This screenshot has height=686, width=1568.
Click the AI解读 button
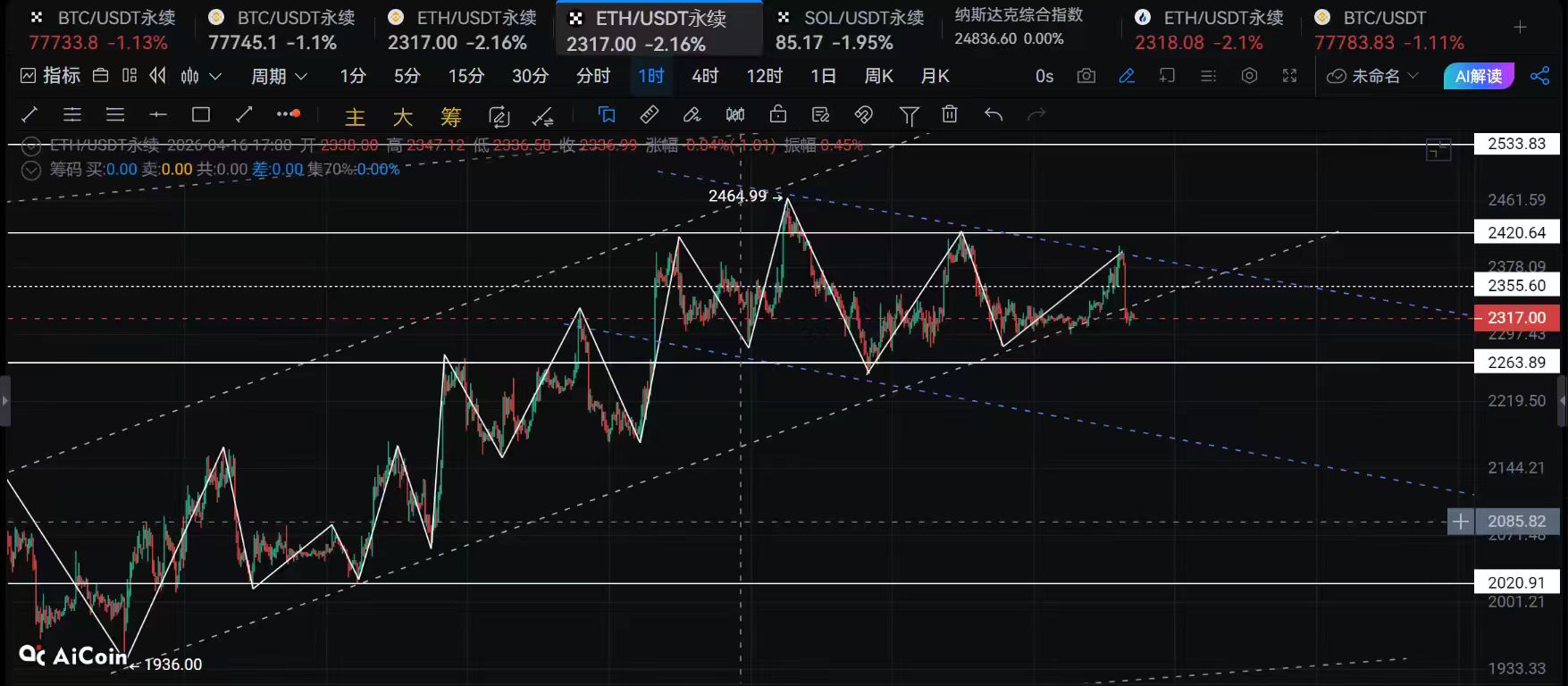[x=1479, y=76]
